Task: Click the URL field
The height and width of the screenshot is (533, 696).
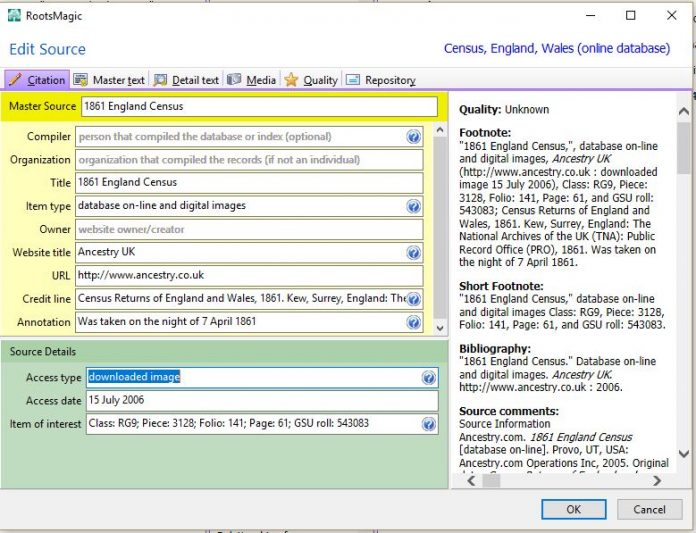Action: 249,276
